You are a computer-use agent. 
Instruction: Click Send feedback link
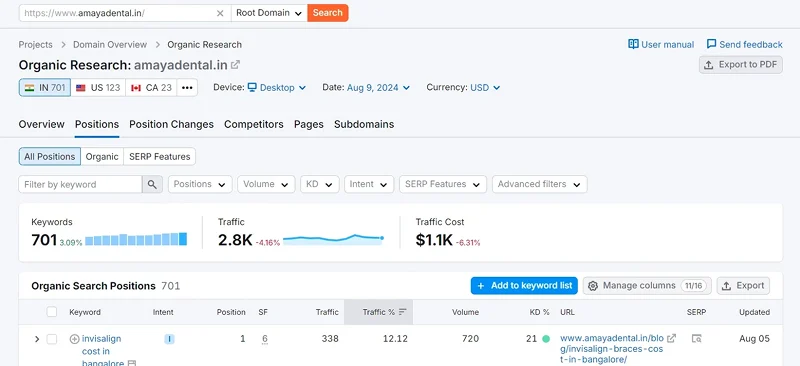pos(744,44)
